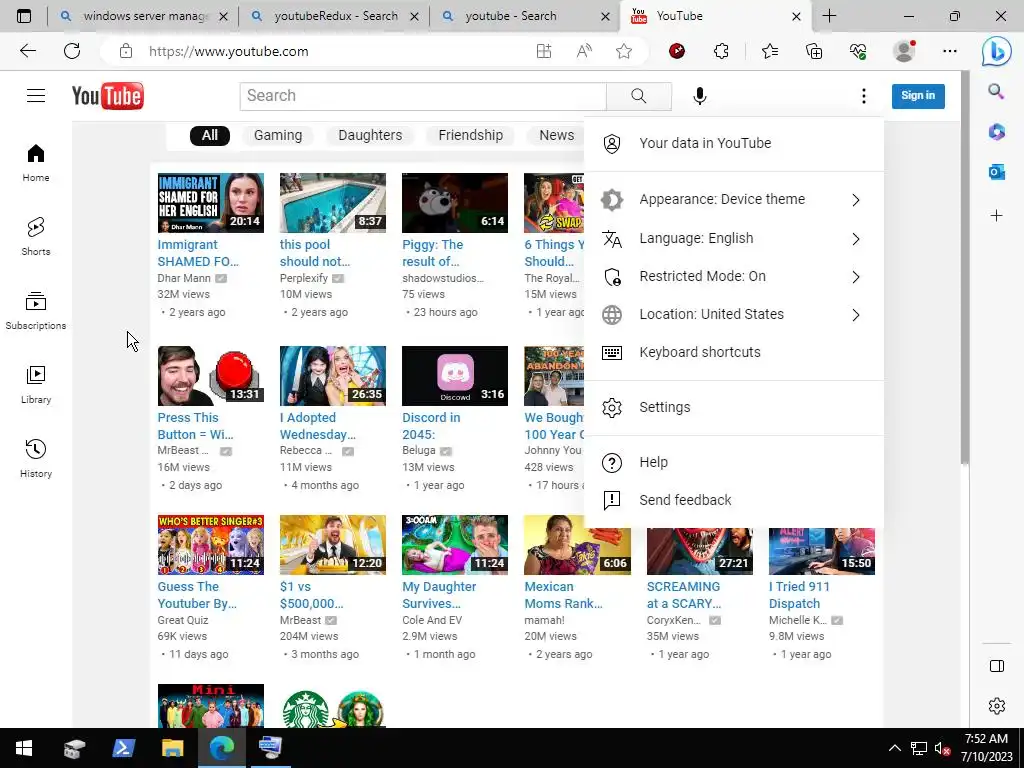Switch to the youtubeRedux - Search tab

(x=335, y=16)
